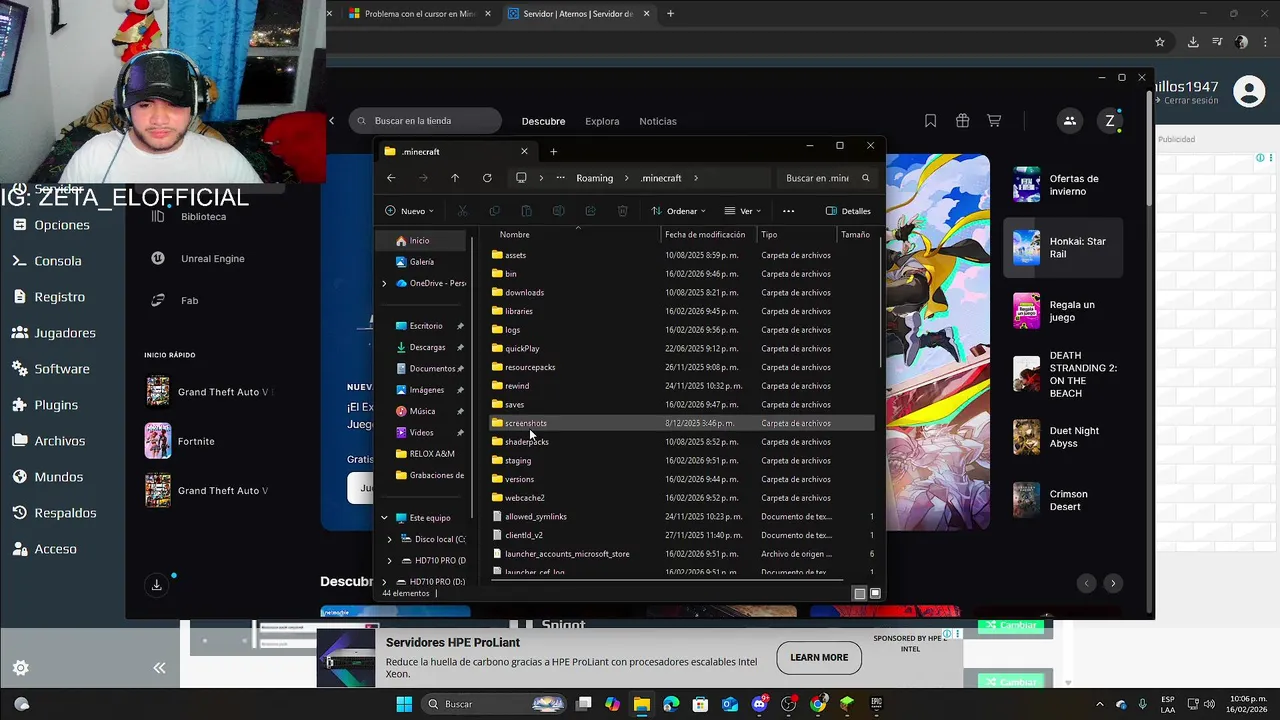Go to next Epic carousel page arrow
Viewport: 1280px width, 720px height.
[x=1113, y=583]
